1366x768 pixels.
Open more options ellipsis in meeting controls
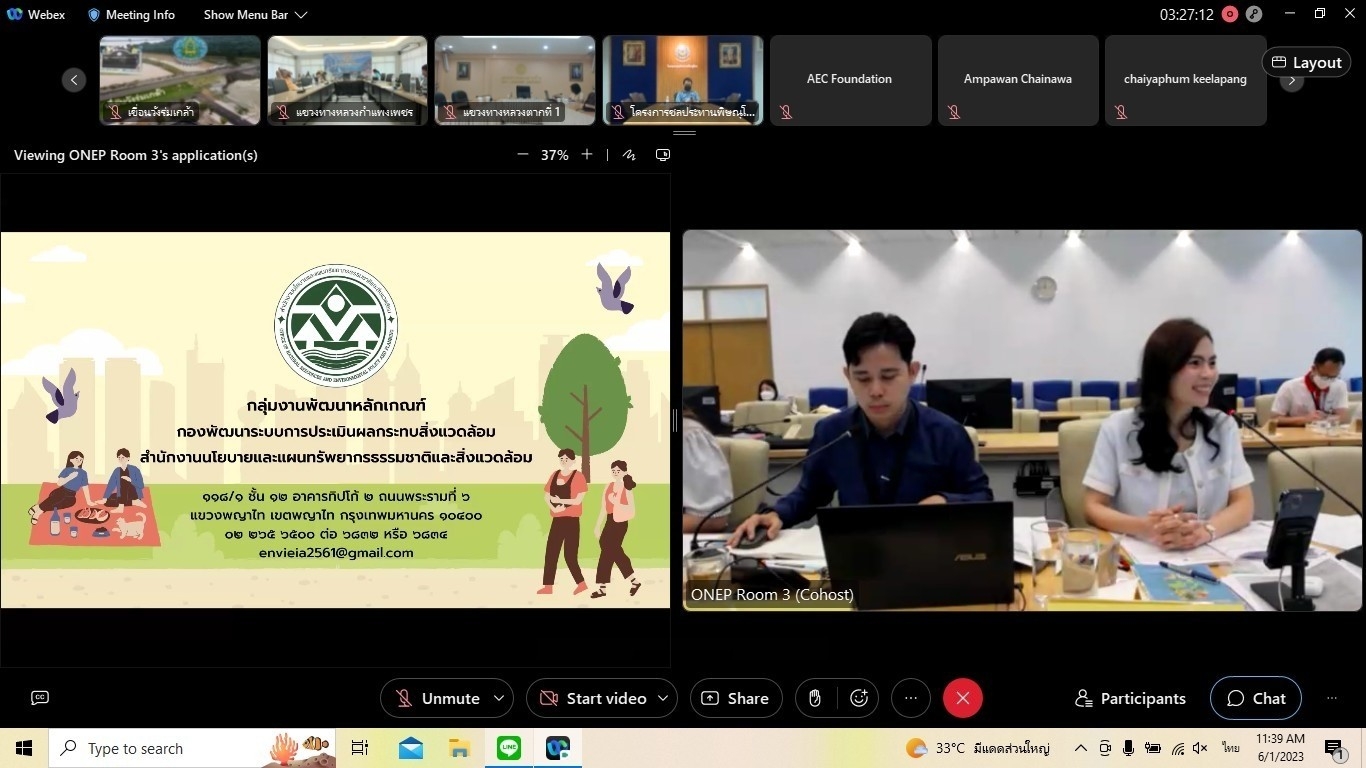click(x=910, y=698)
